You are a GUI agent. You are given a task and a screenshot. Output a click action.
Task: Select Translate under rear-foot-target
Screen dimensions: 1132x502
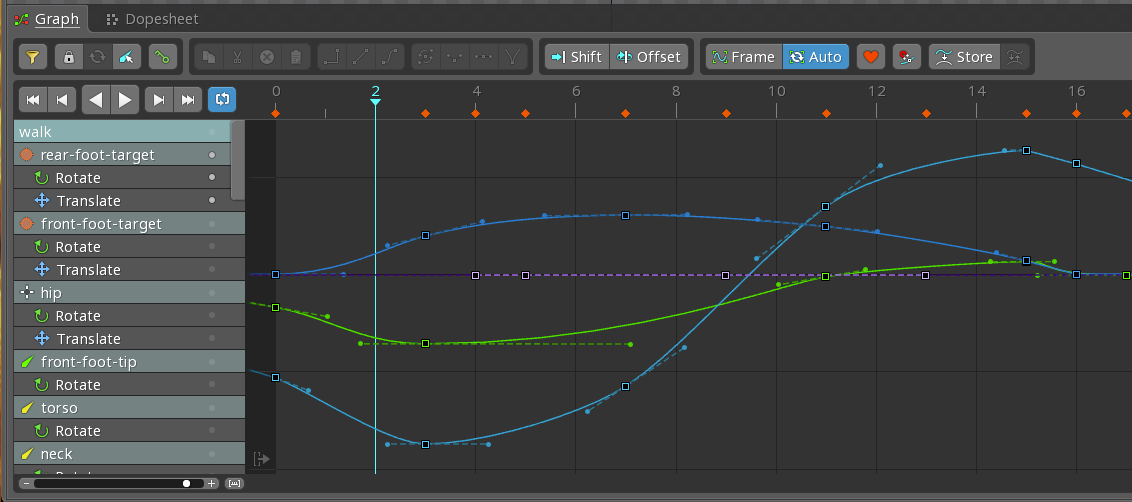pyautogui.click(x=122, y=201)
